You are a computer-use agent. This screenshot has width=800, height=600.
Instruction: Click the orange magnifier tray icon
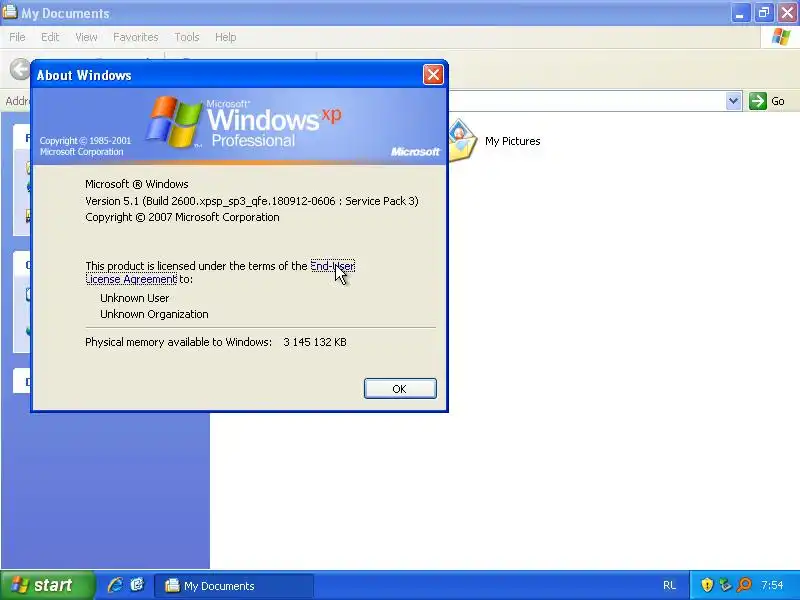744,585
